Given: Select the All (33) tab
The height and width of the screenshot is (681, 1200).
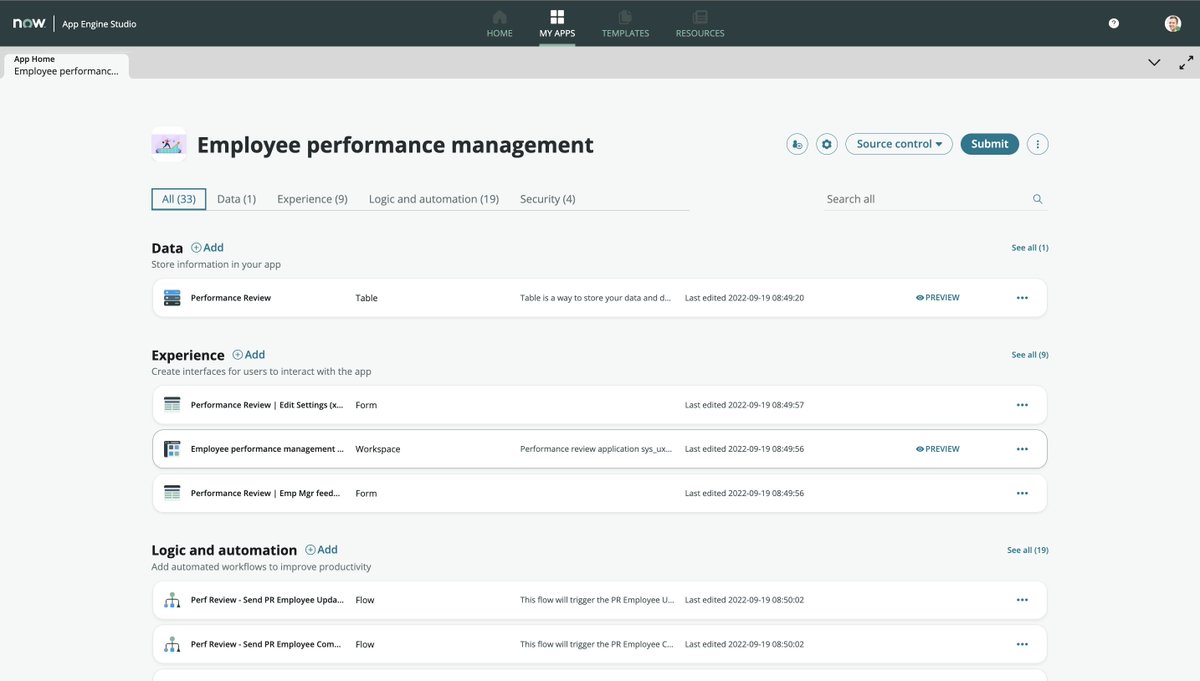Looking at the screenshot, I should (179, 199).
